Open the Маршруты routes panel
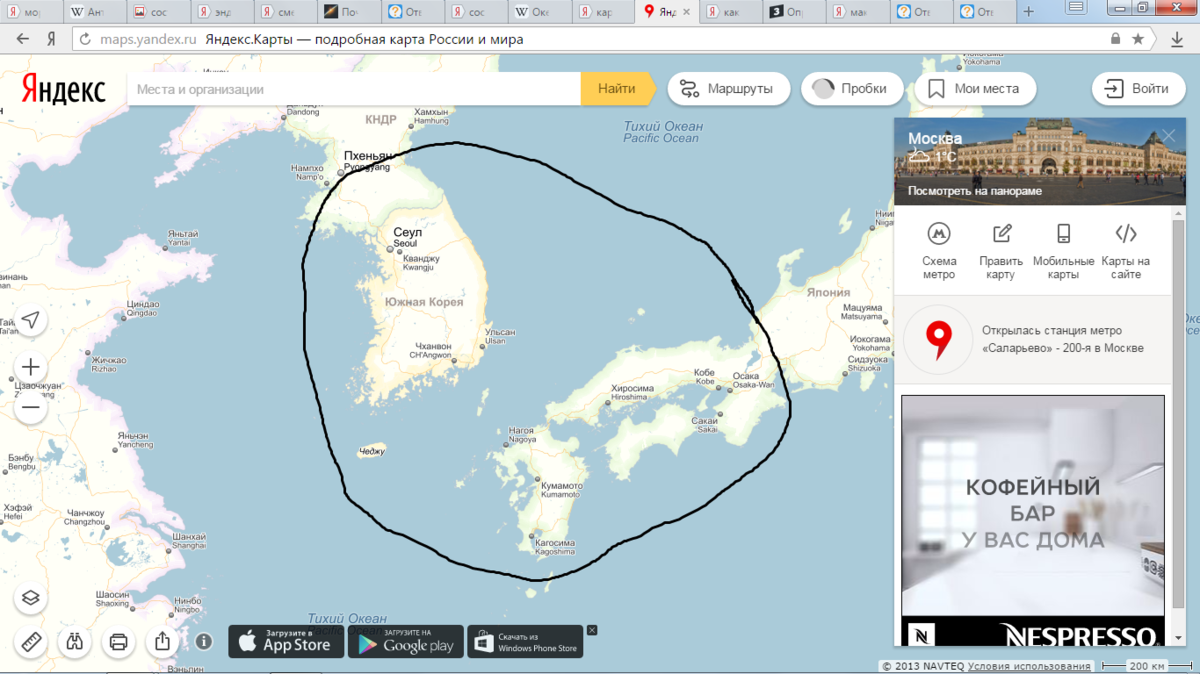1200x674 pixels. click(727, 89)
